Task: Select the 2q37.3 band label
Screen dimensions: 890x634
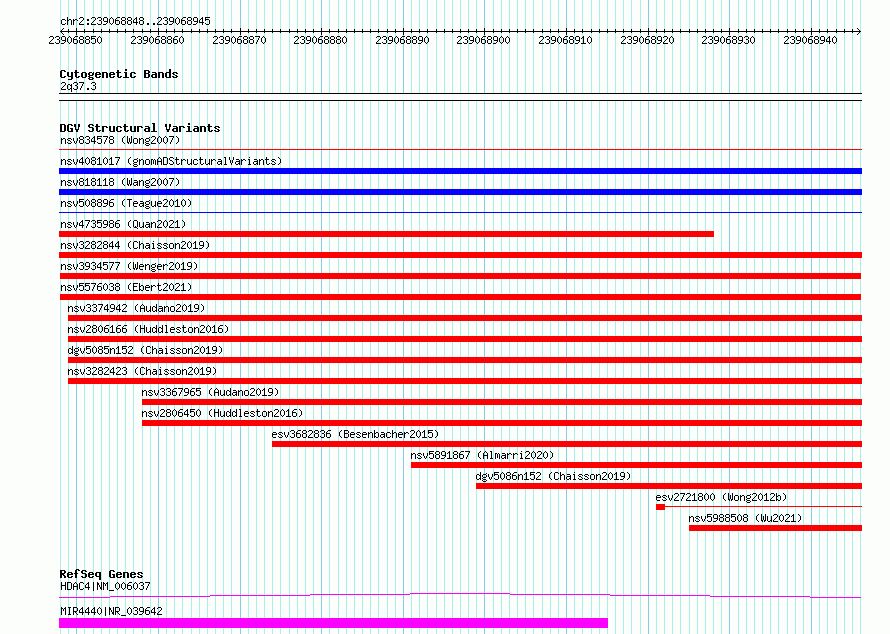Action: 78,87
